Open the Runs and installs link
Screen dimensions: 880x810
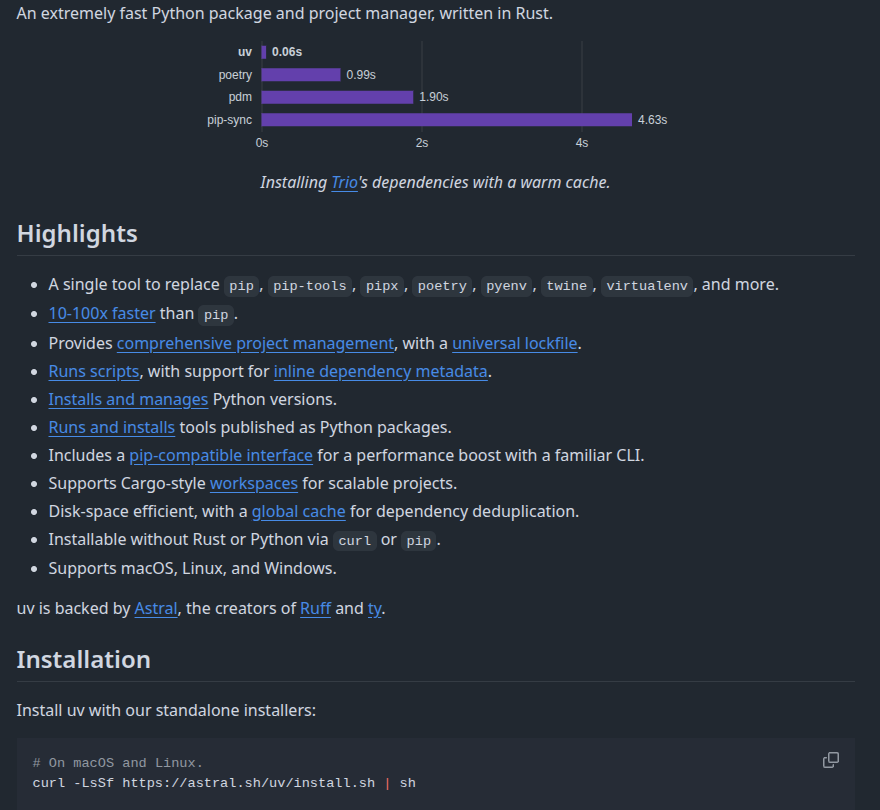(x=111, y=427)
